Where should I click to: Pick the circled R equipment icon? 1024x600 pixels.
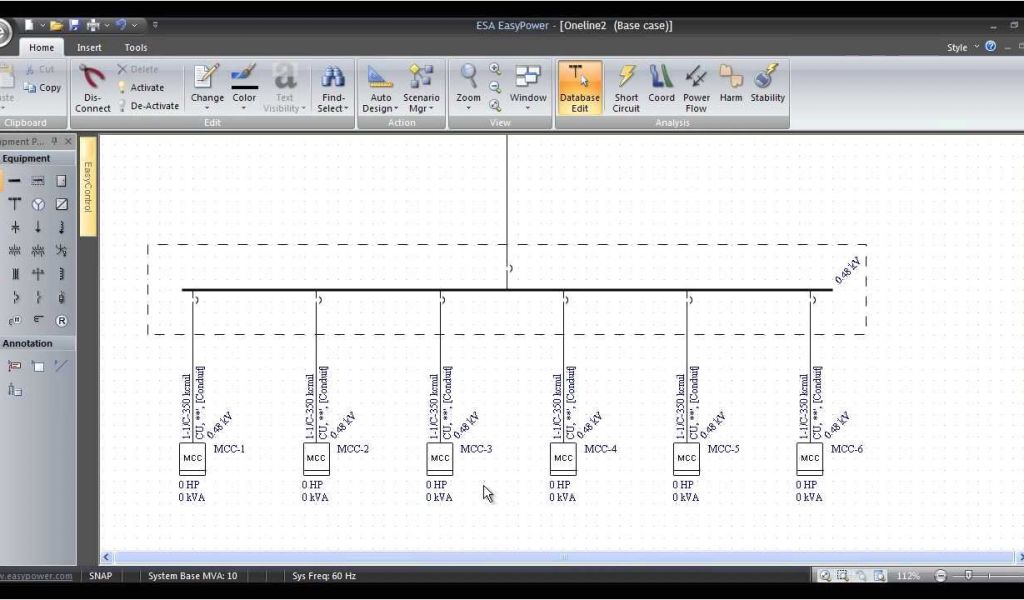click(x=61, y=321)
